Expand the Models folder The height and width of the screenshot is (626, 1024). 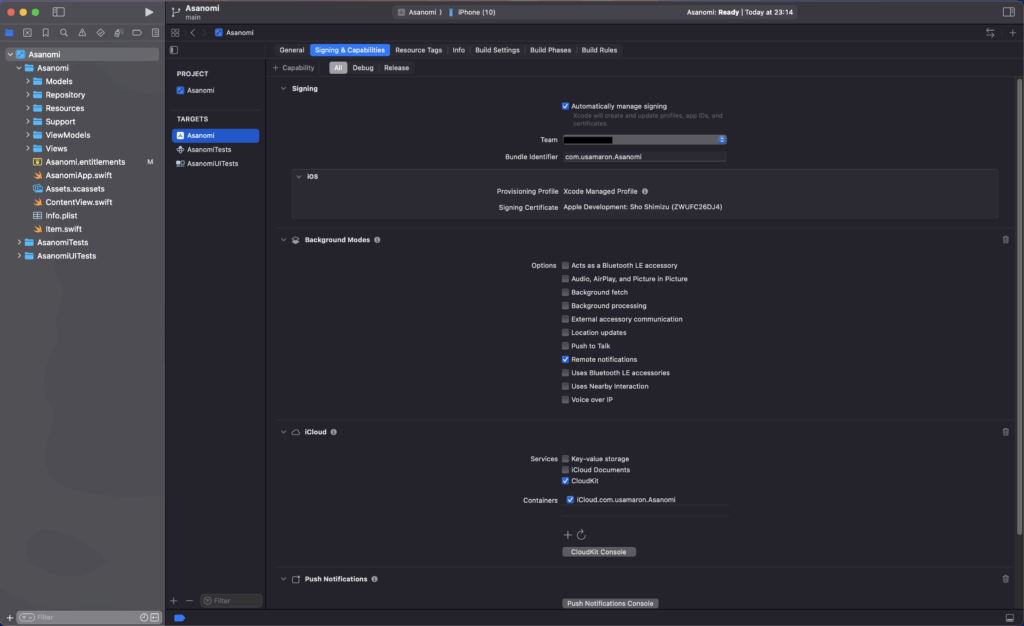pyautogui.click(x=28, y=81)
